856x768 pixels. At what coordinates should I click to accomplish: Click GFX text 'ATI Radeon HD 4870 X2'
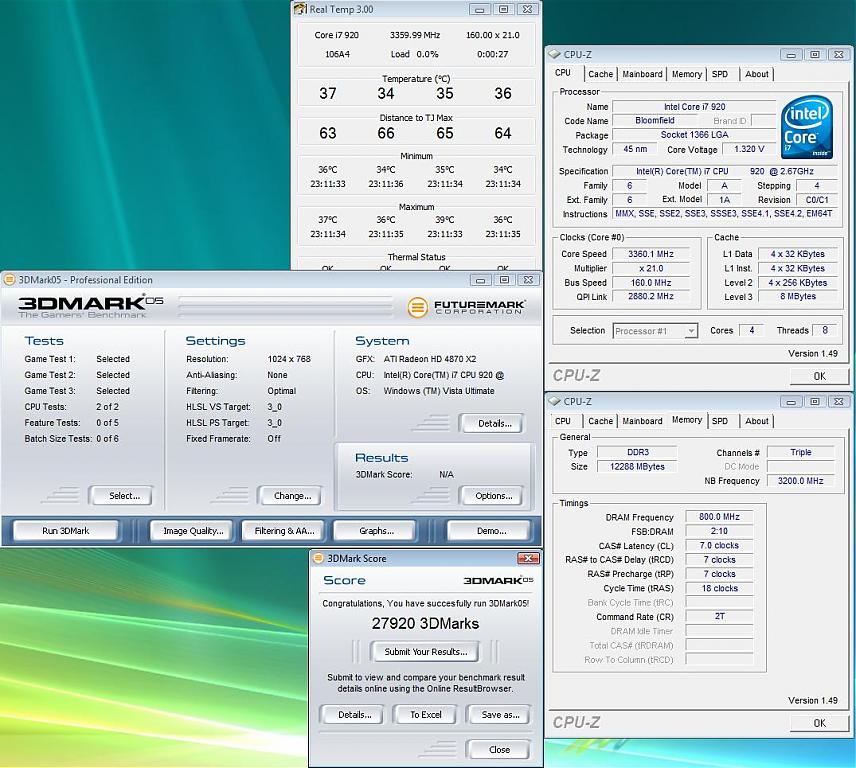(x=430, y=359)
